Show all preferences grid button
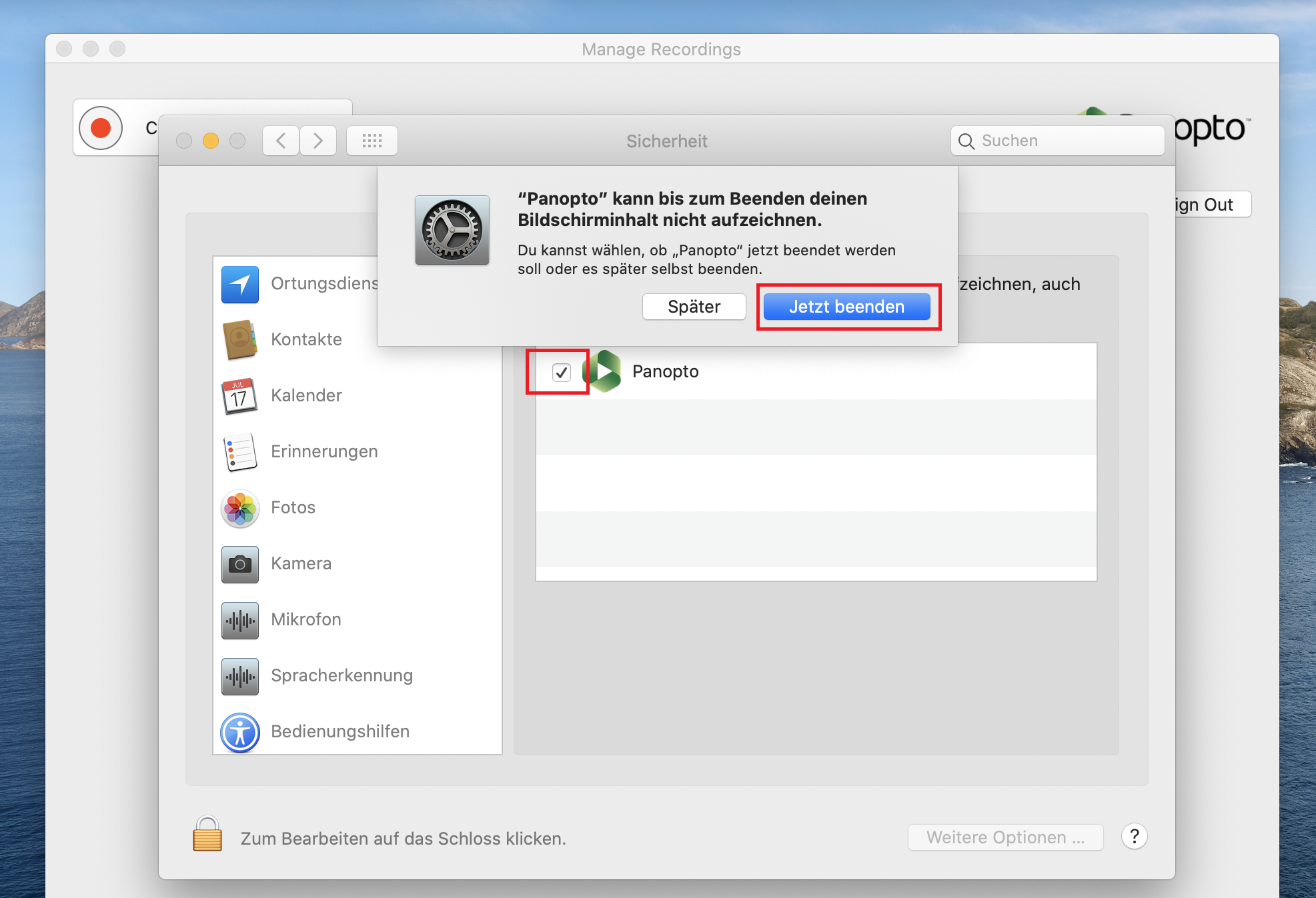 tap(372, 141)
